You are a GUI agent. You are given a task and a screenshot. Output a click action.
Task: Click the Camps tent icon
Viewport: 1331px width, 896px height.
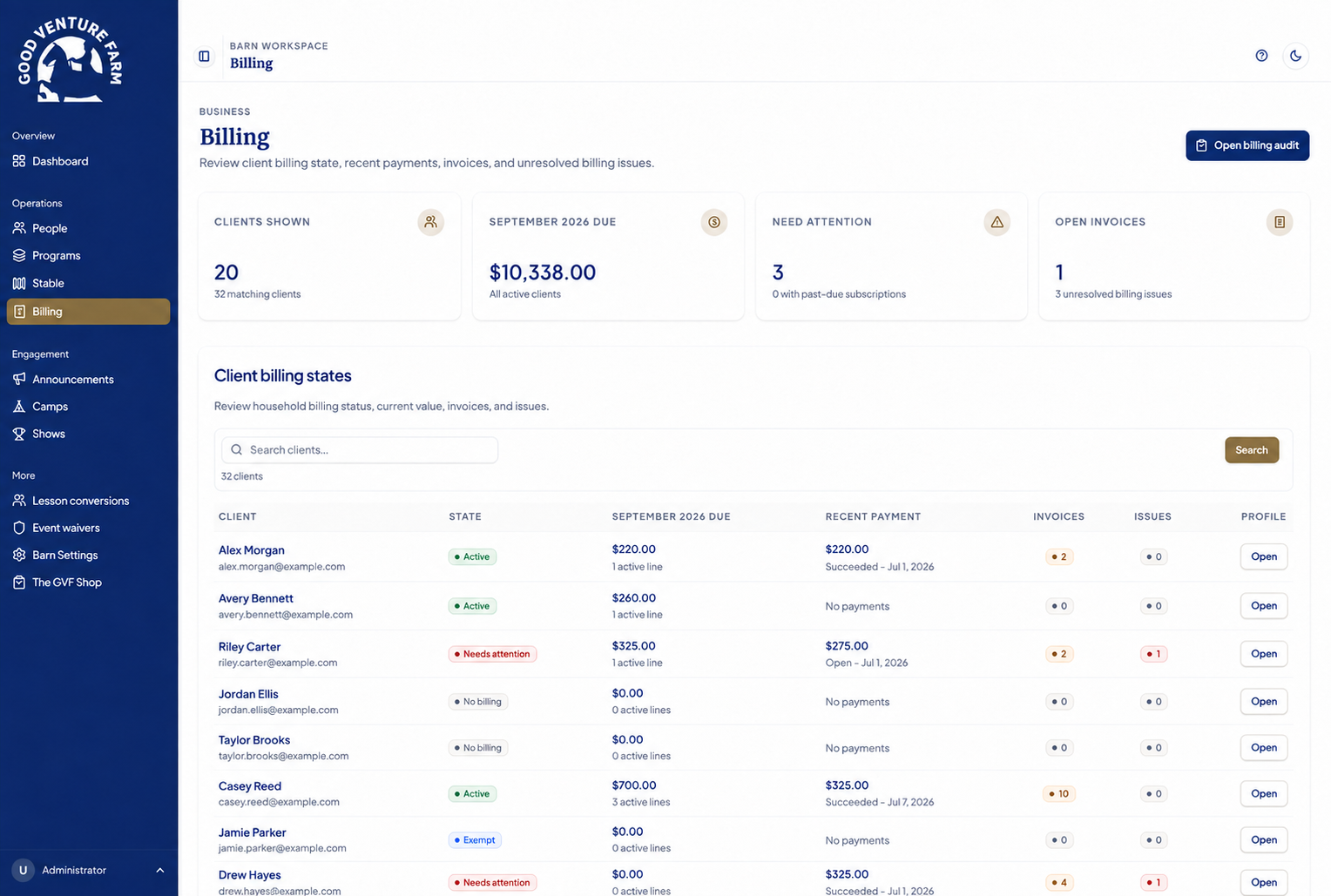tap(19, 407)
